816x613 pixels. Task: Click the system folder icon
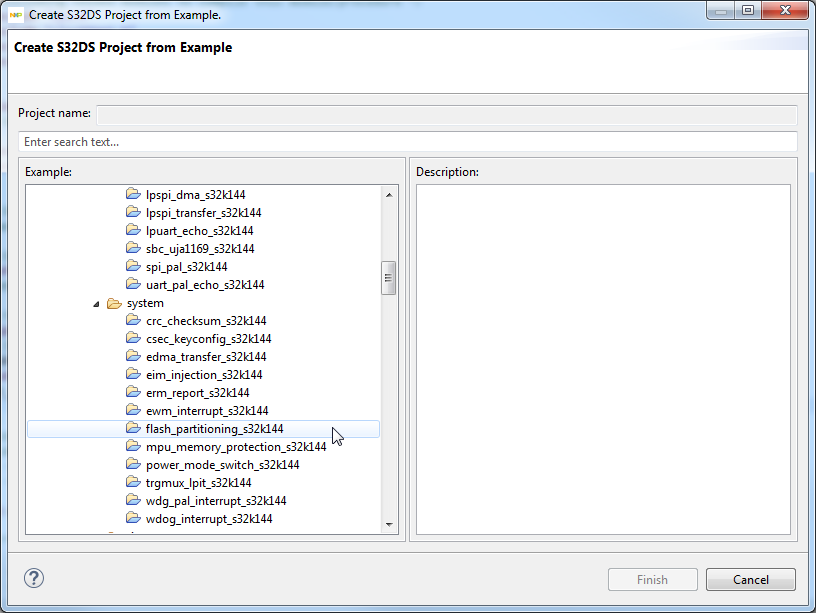click(114, 303)
